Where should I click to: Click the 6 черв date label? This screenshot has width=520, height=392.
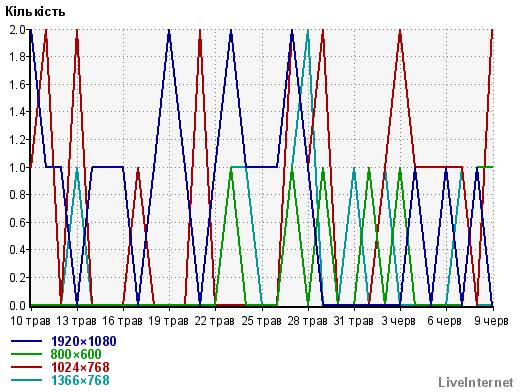tap(445, 321)
